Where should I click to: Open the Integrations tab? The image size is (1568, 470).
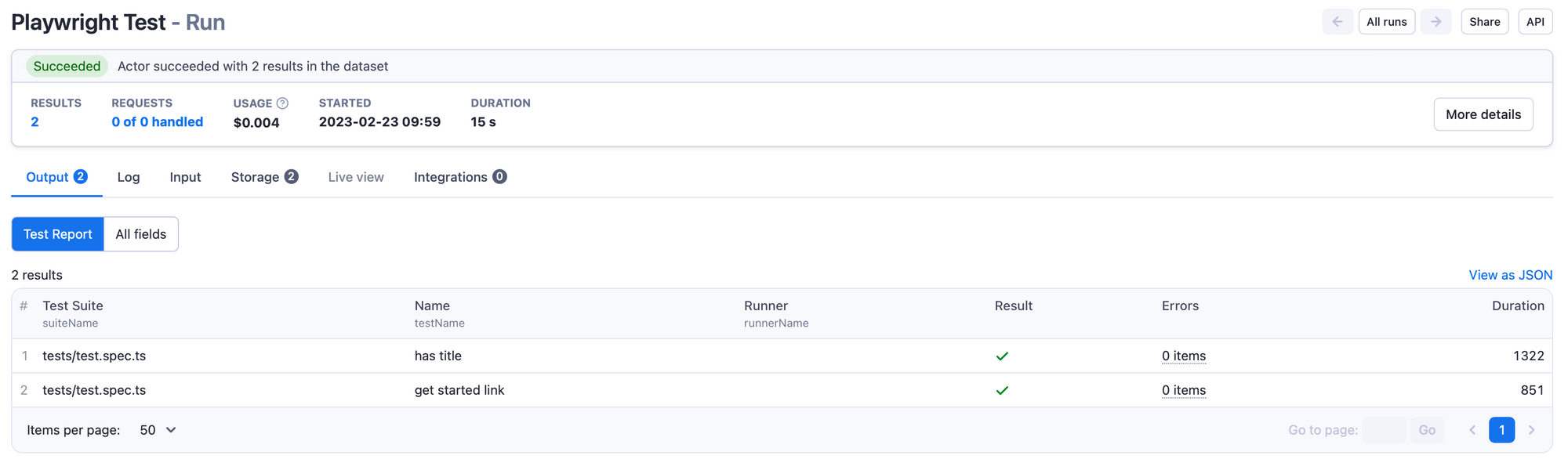(x=460, y=177)
